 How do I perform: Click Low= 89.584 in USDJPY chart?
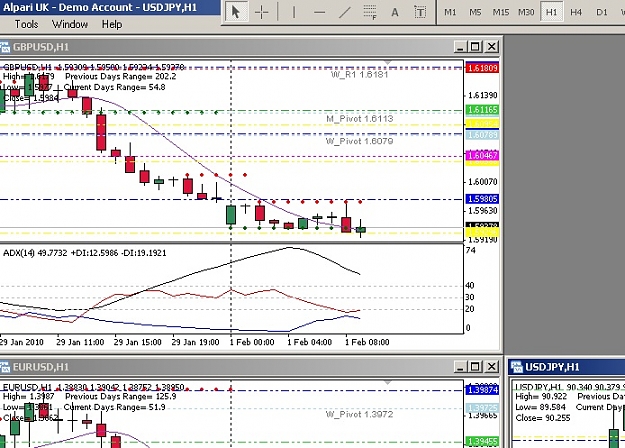[540, 407]
